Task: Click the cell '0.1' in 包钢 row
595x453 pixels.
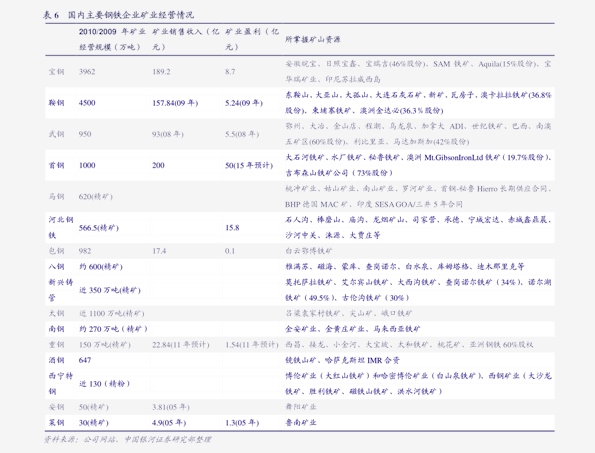Action: [x=230, y=251]
